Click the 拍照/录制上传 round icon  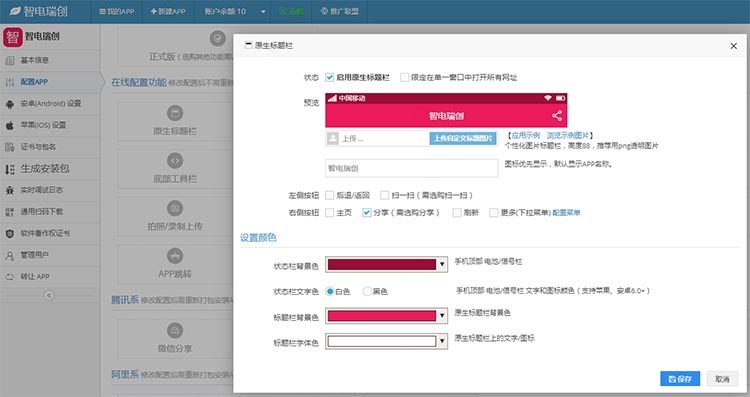[x=175, y=208]
